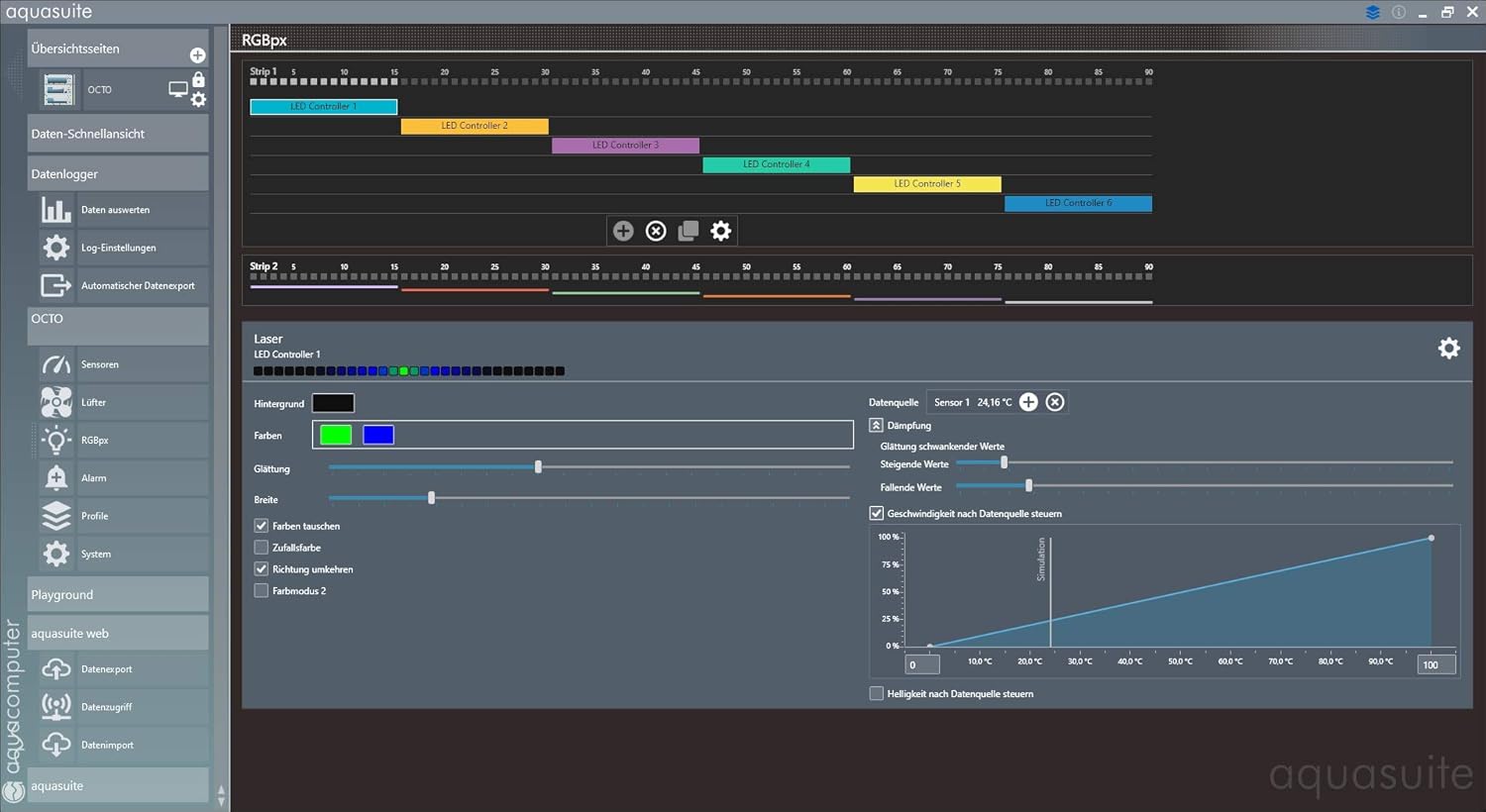Expand the Playground section
This screenshot has width=1486, height=812.
click(x=117, y=594)
